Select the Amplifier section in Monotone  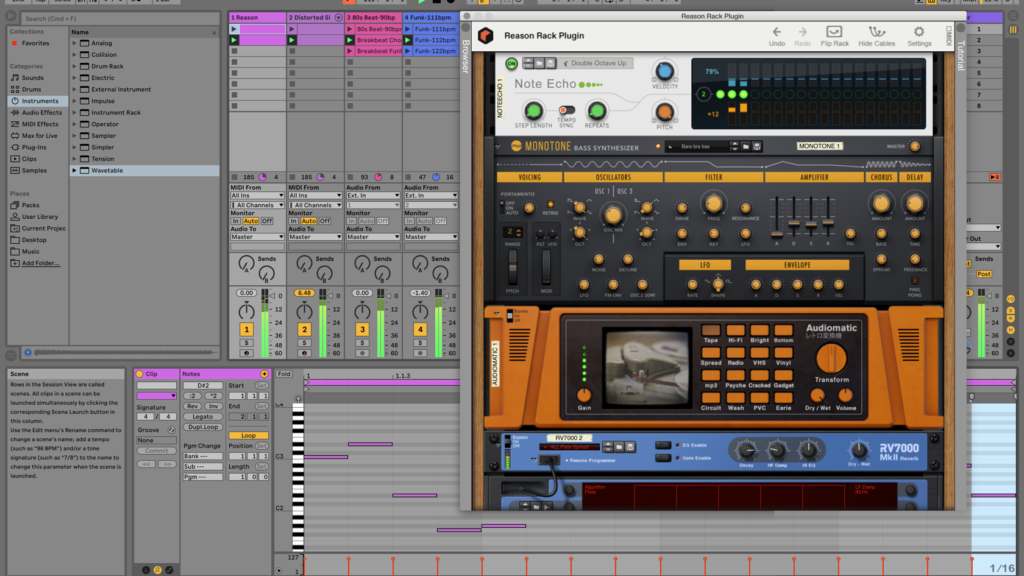pos(814,177)
